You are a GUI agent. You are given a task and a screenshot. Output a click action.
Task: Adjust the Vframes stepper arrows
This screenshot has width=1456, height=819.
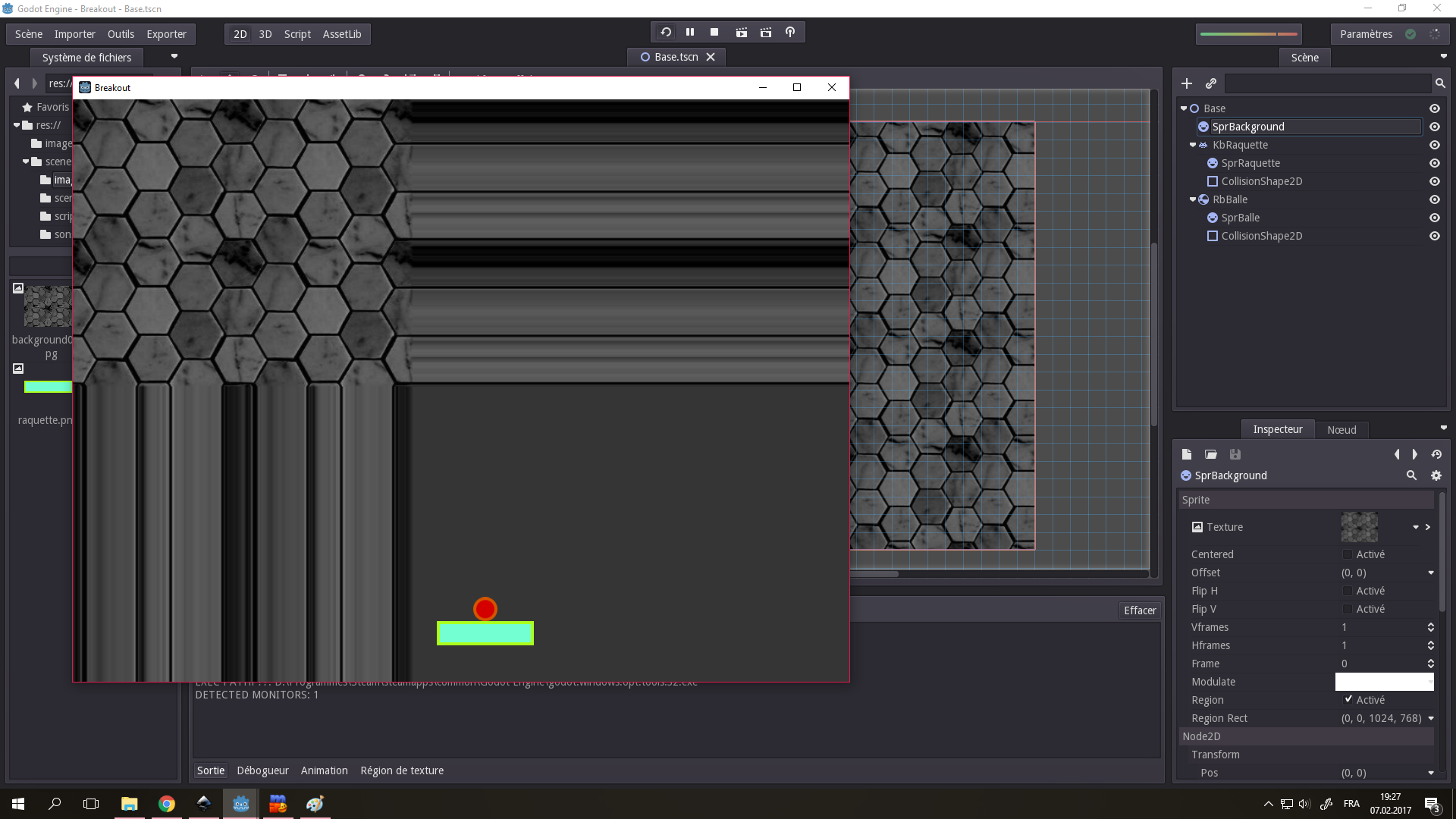[x=1431, y=627]
